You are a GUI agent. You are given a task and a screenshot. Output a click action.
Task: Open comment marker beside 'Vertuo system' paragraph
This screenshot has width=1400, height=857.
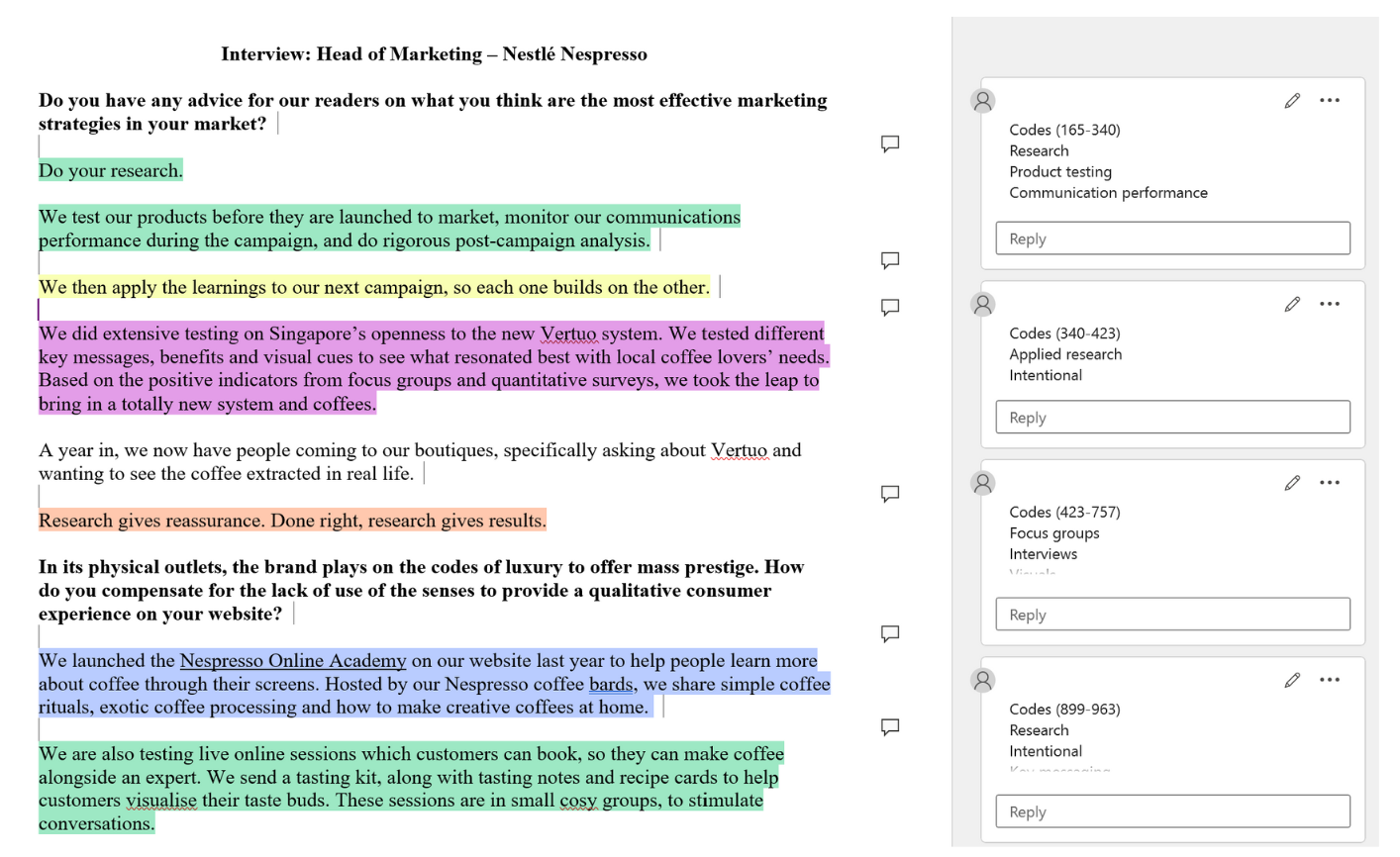890,308
